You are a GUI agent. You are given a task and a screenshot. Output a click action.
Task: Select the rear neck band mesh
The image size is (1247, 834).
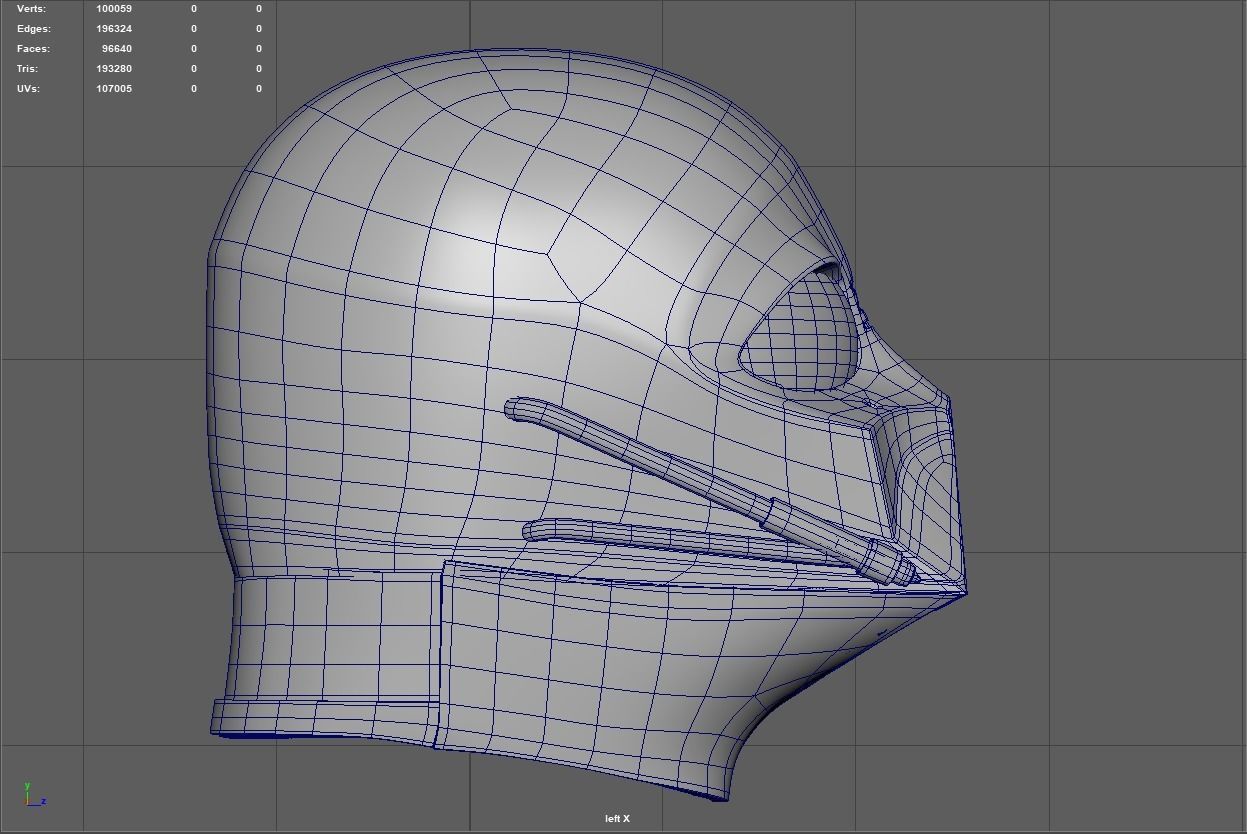[330, 635]
